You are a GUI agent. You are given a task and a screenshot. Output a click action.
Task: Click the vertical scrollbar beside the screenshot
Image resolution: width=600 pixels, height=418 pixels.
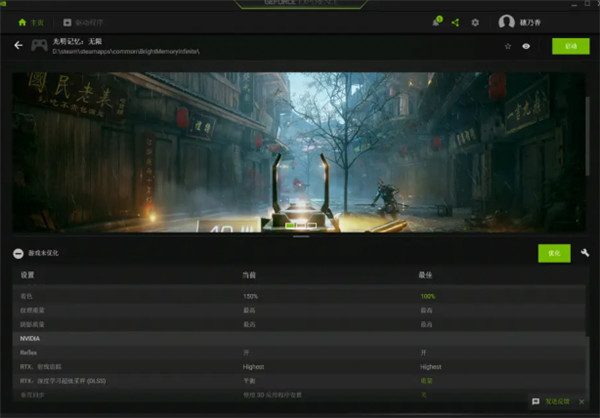[x=587, y=136]
